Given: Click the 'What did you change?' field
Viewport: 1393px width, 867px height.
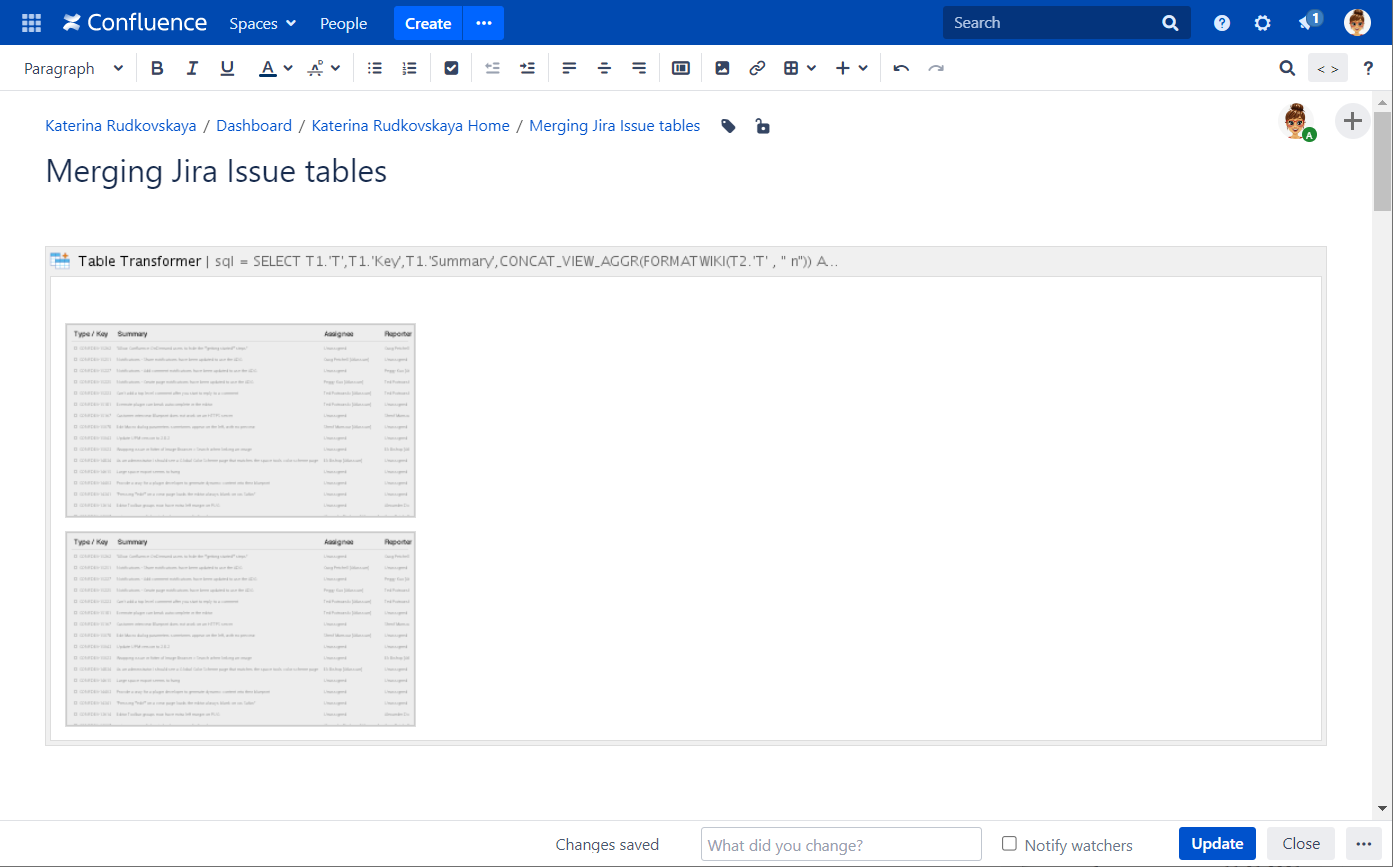Looking at the screenshot, I should point(841,844).
